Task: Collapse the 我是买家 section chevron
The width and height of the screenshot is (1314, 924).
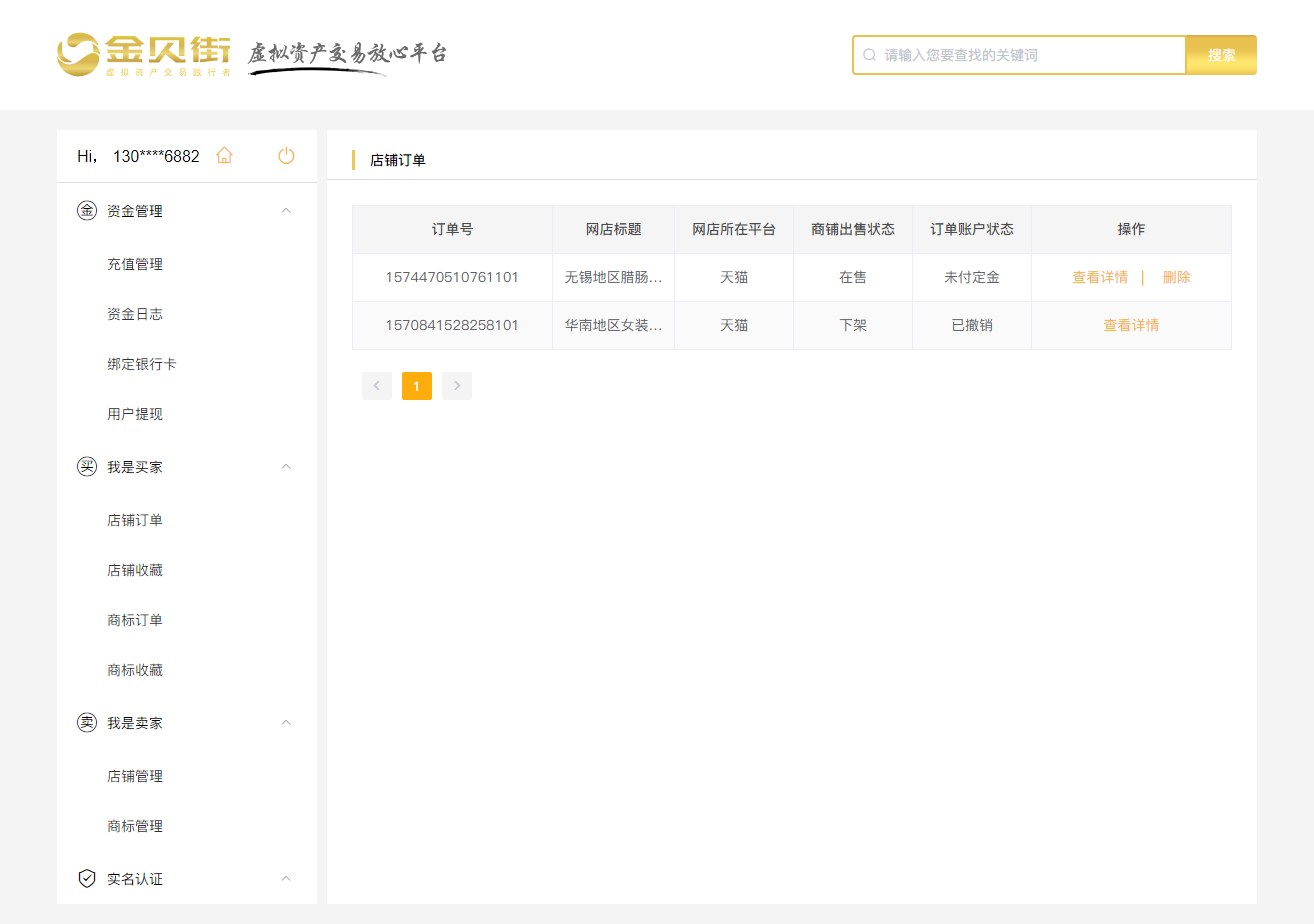Action: (286, 467)
